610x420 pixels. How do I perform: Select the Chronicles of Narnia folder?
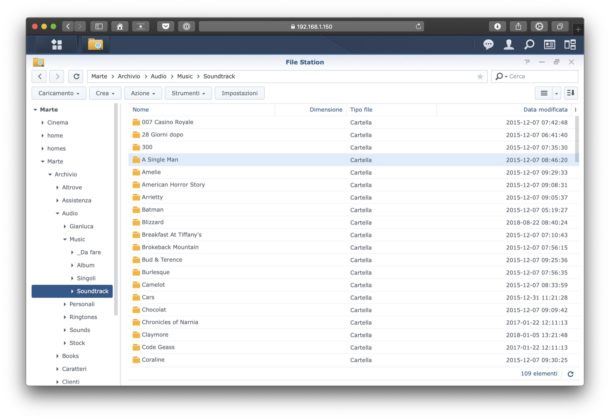point(170,322)
